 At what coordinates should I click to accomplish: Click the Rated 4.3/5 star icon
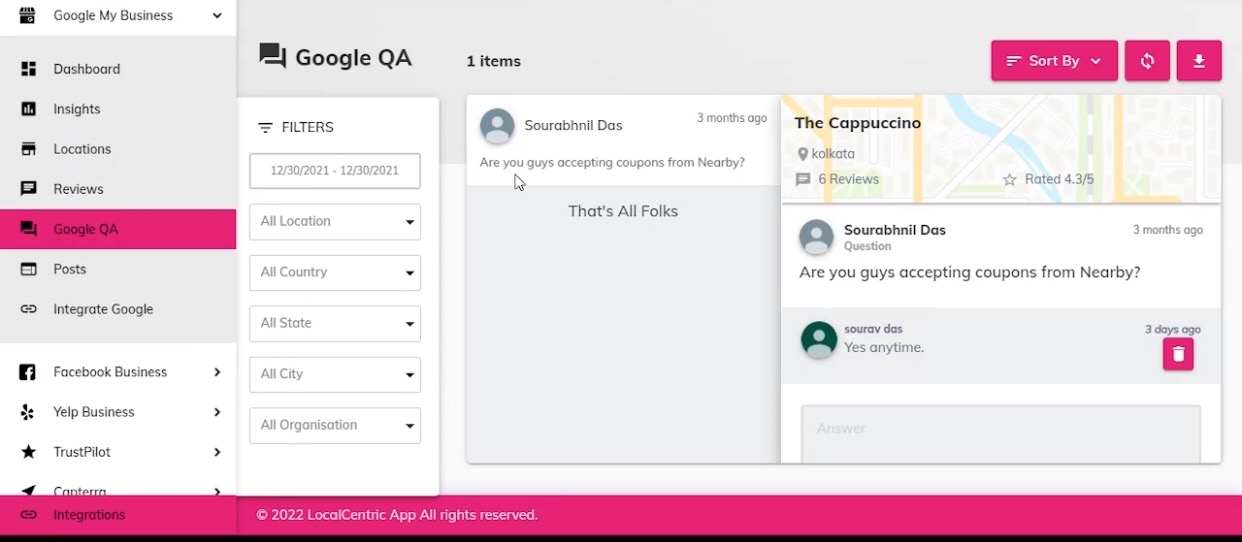tap(1009, 180)
